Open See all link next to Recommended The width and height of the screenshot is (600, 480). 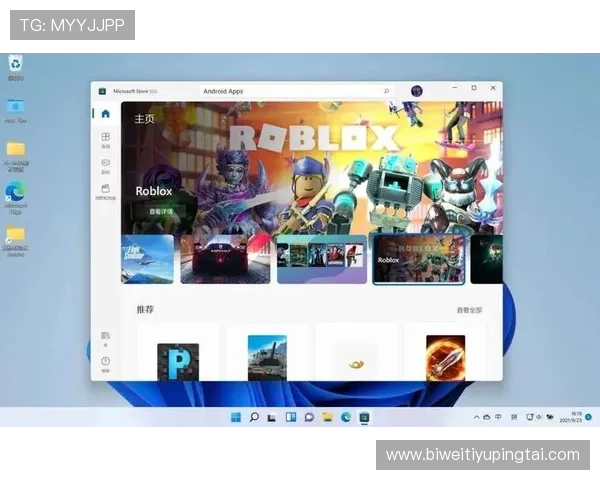pyautogui.click(x=470, y=310)
